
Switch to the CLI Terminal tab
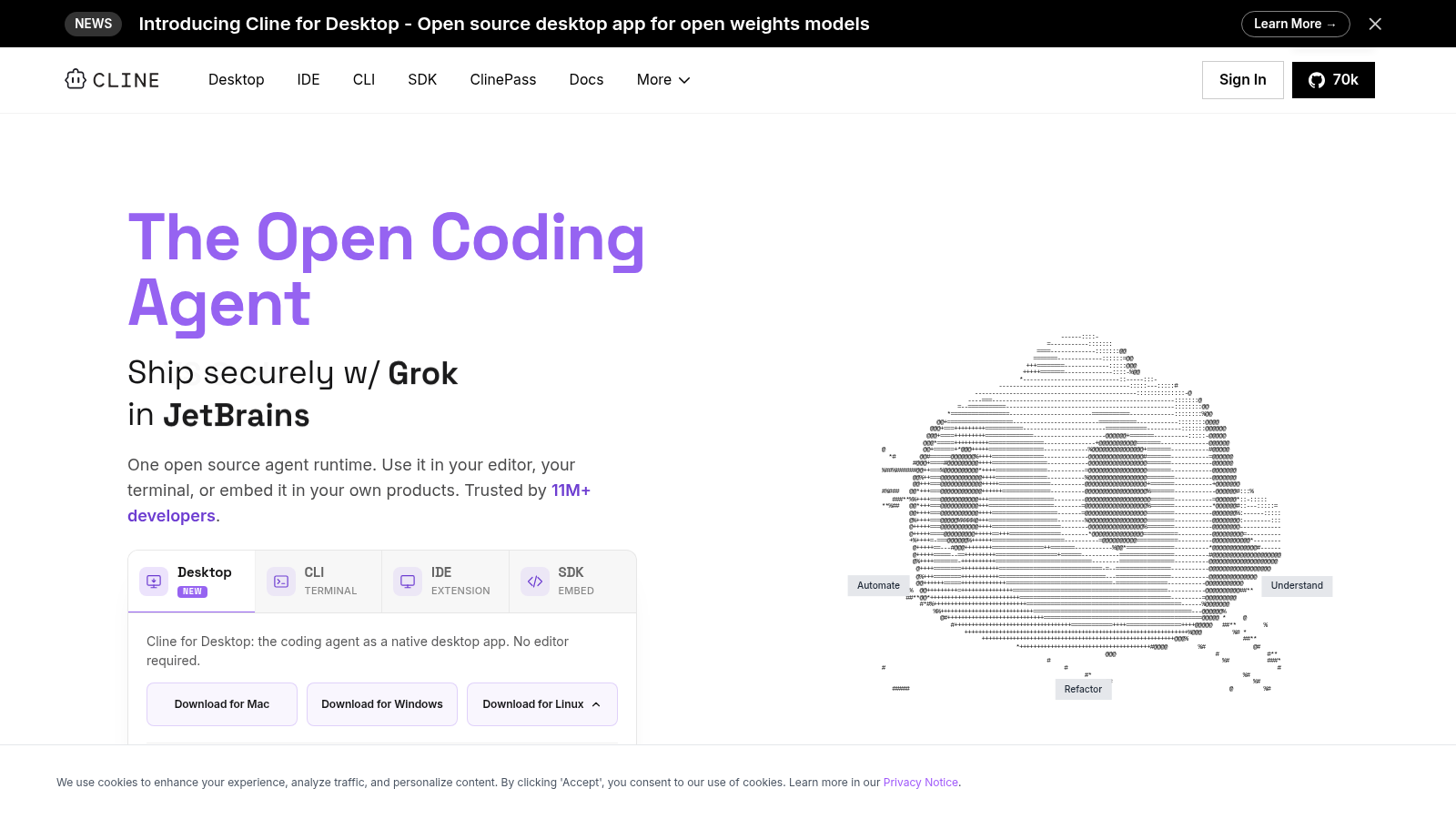(318, 581)
